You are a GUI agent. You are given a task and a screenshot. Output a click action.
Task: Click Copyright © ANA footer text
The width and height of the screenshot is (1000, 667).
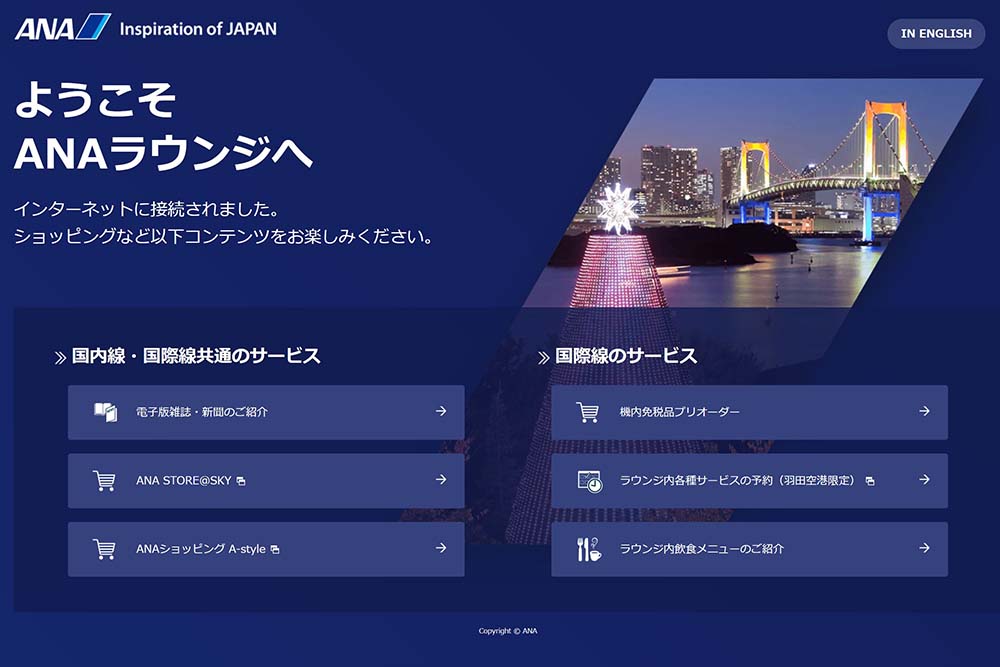coord(508,631)
